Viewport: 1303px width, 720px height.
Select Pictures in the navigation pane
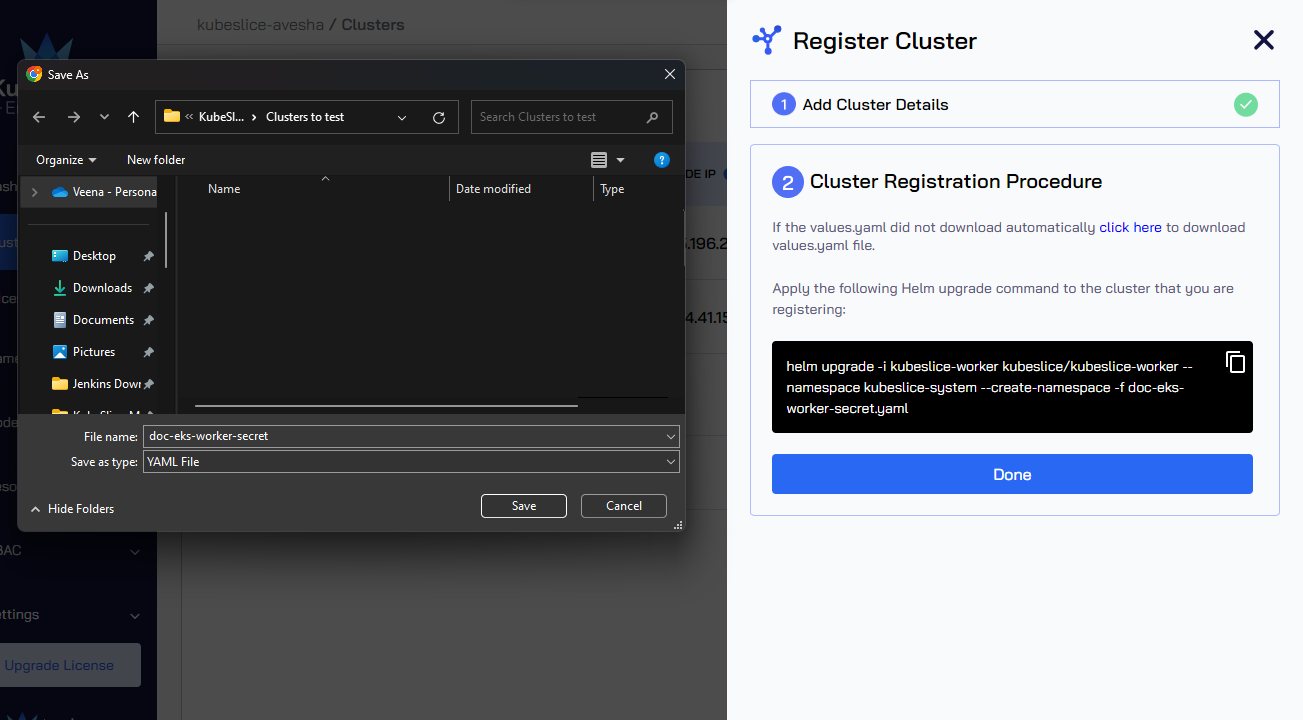[94, 352]
